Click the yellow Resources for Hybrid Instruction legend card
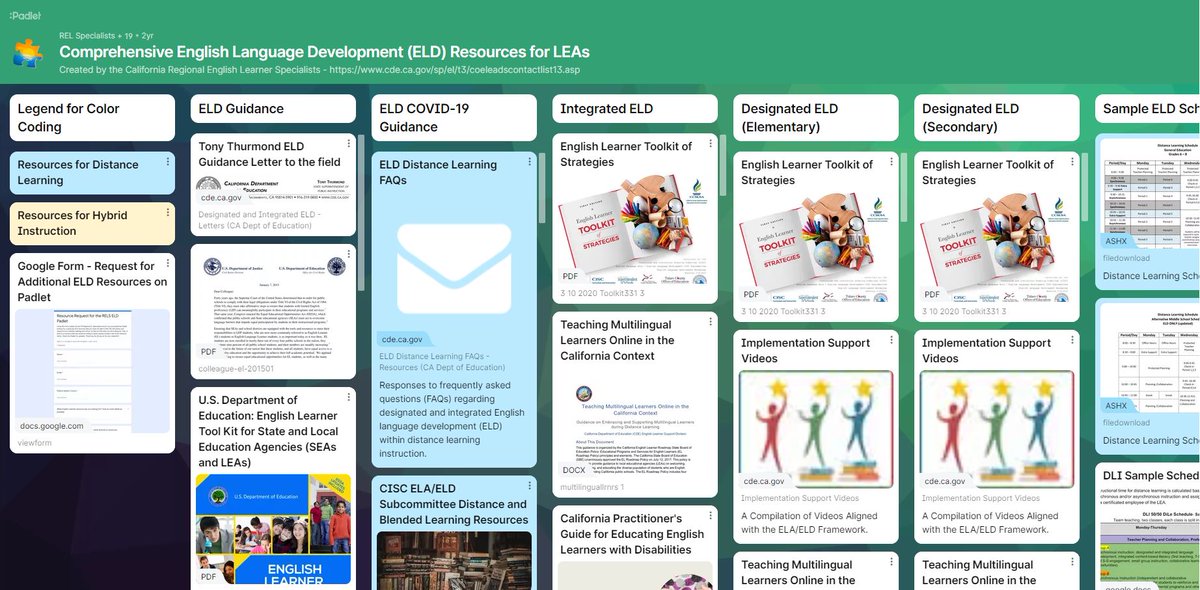The height and width of the screenshot is (590, 1200). pos(93,223)
